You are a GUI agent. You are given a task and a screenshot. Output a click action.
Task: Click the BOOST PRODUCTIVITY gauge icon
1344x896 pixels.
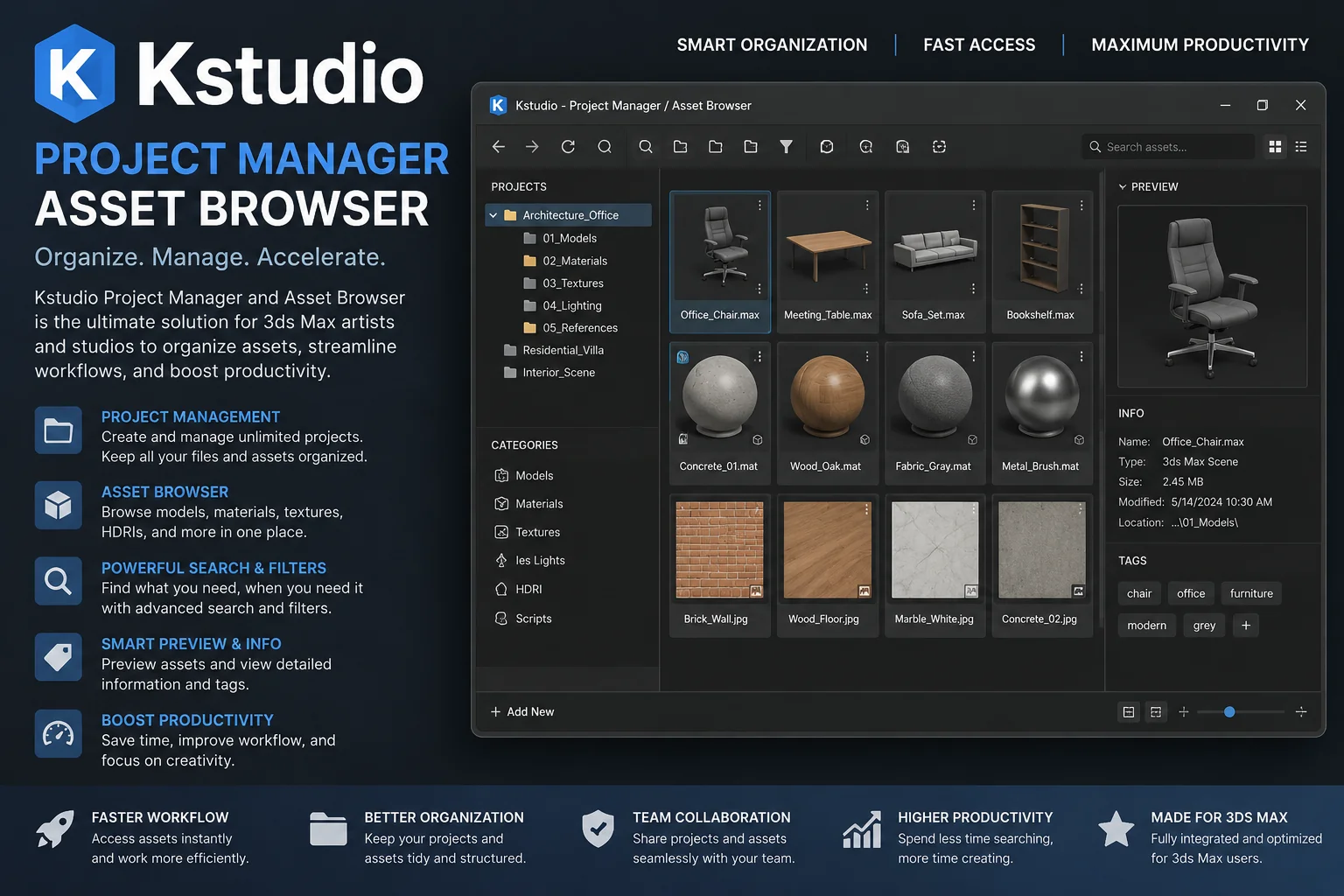pos(58,733)
